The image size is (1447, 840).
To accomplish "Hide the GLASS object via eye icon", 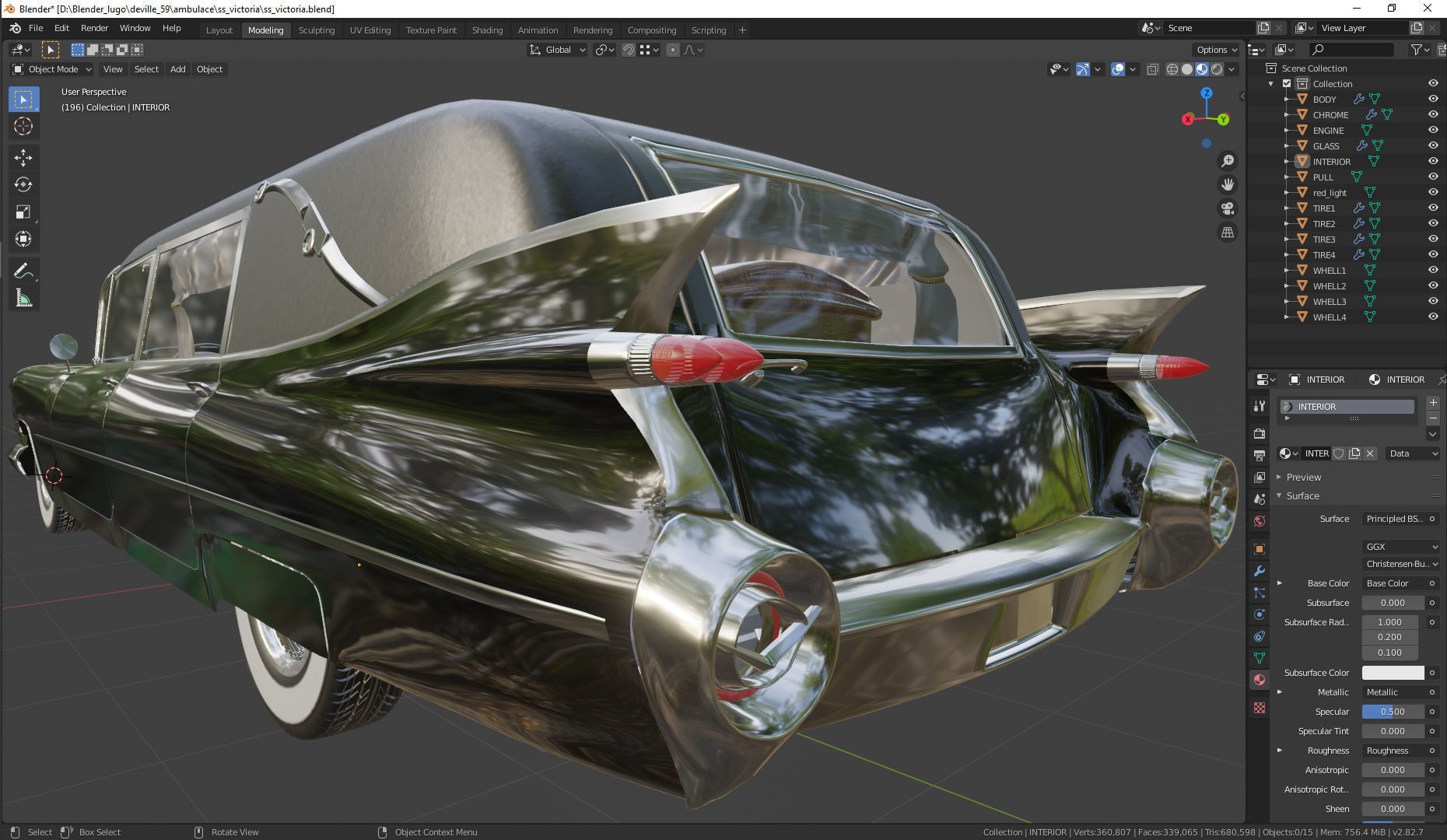I will tap(1433, 146).
